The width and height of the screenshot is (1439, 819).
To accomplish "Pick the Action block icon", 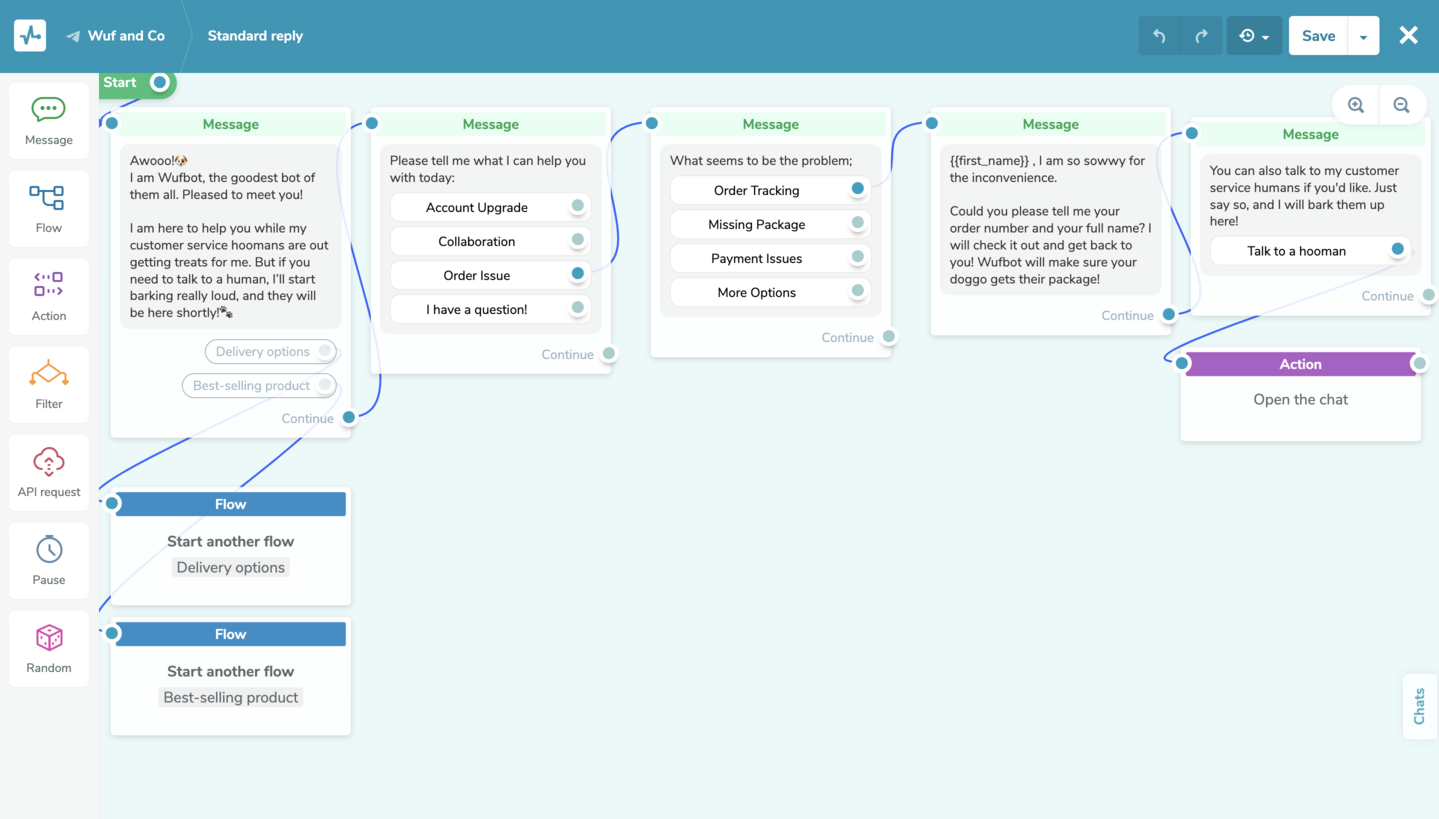I will click(48, 286).
